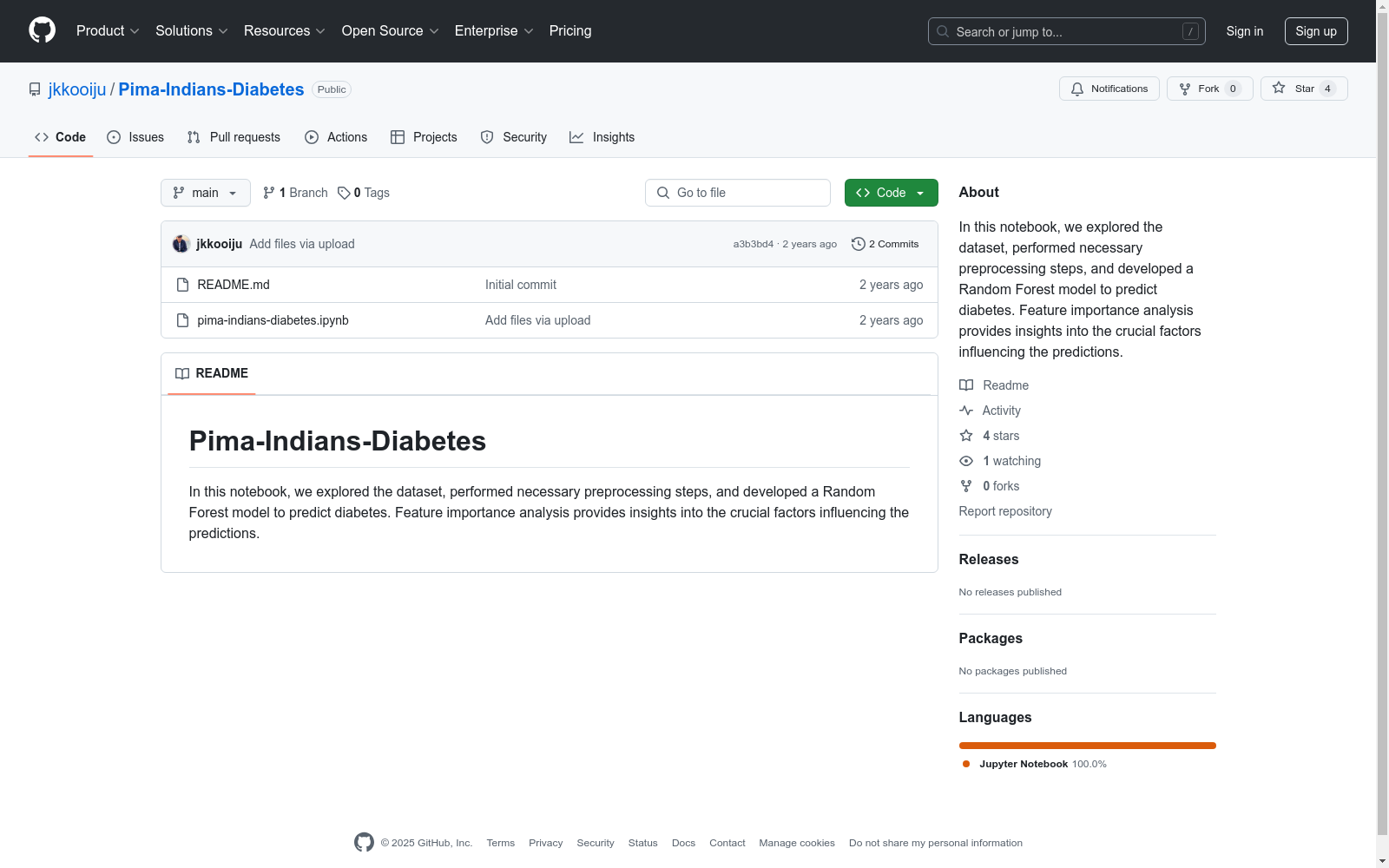Viewport: 1389px width, 868px height.
Task: Click the Privacy footer link
Action: point(546,843)
